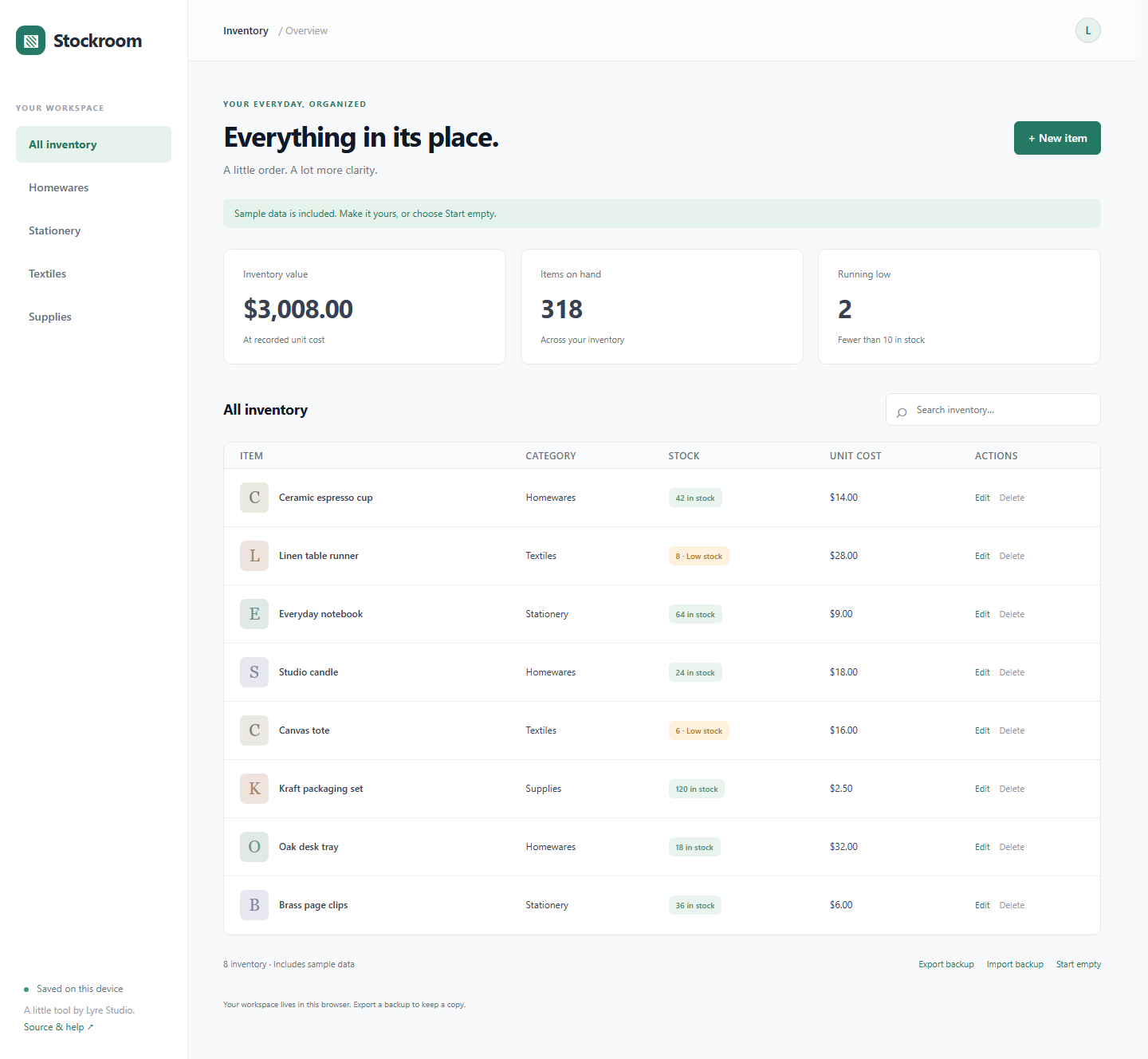
Task: Click the magnifier icon in search box
Action: [x=902, y=411]
